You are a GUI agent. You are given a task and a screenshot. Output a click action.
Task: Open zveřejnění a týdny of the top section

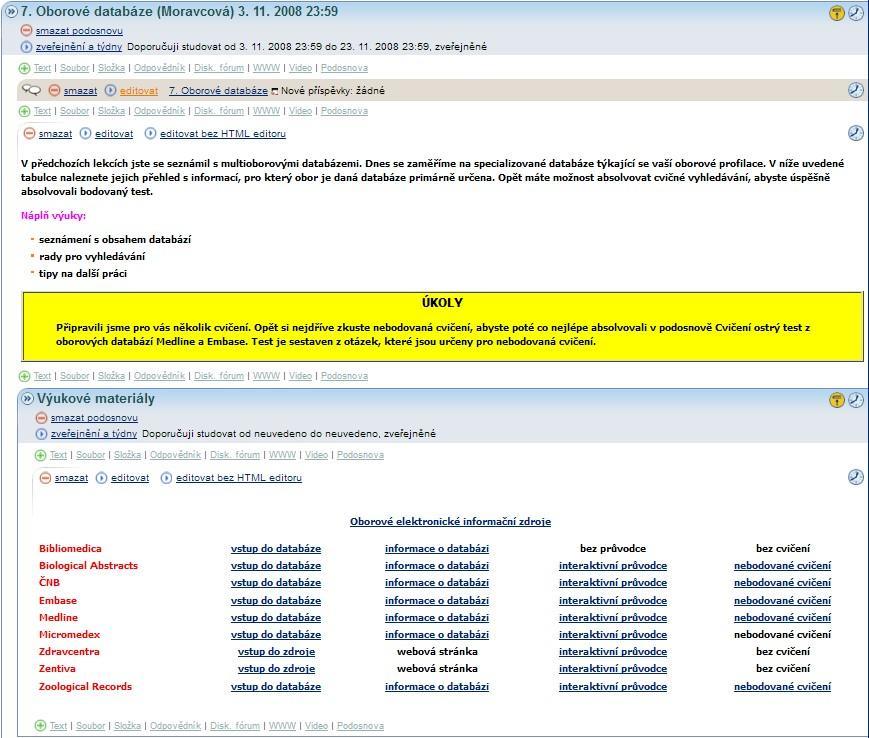pyautogui.click(x=79, y=47)
